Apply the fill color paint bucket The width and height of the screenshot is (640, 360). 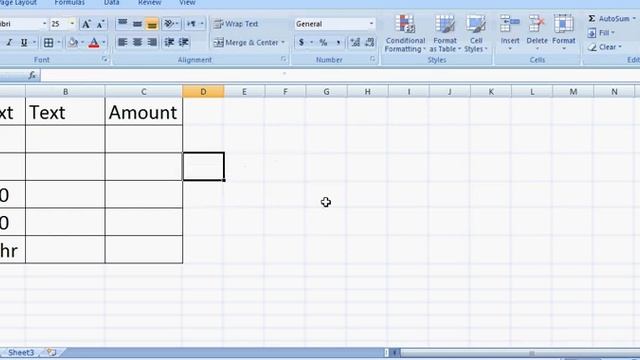(x=73, y=42)
